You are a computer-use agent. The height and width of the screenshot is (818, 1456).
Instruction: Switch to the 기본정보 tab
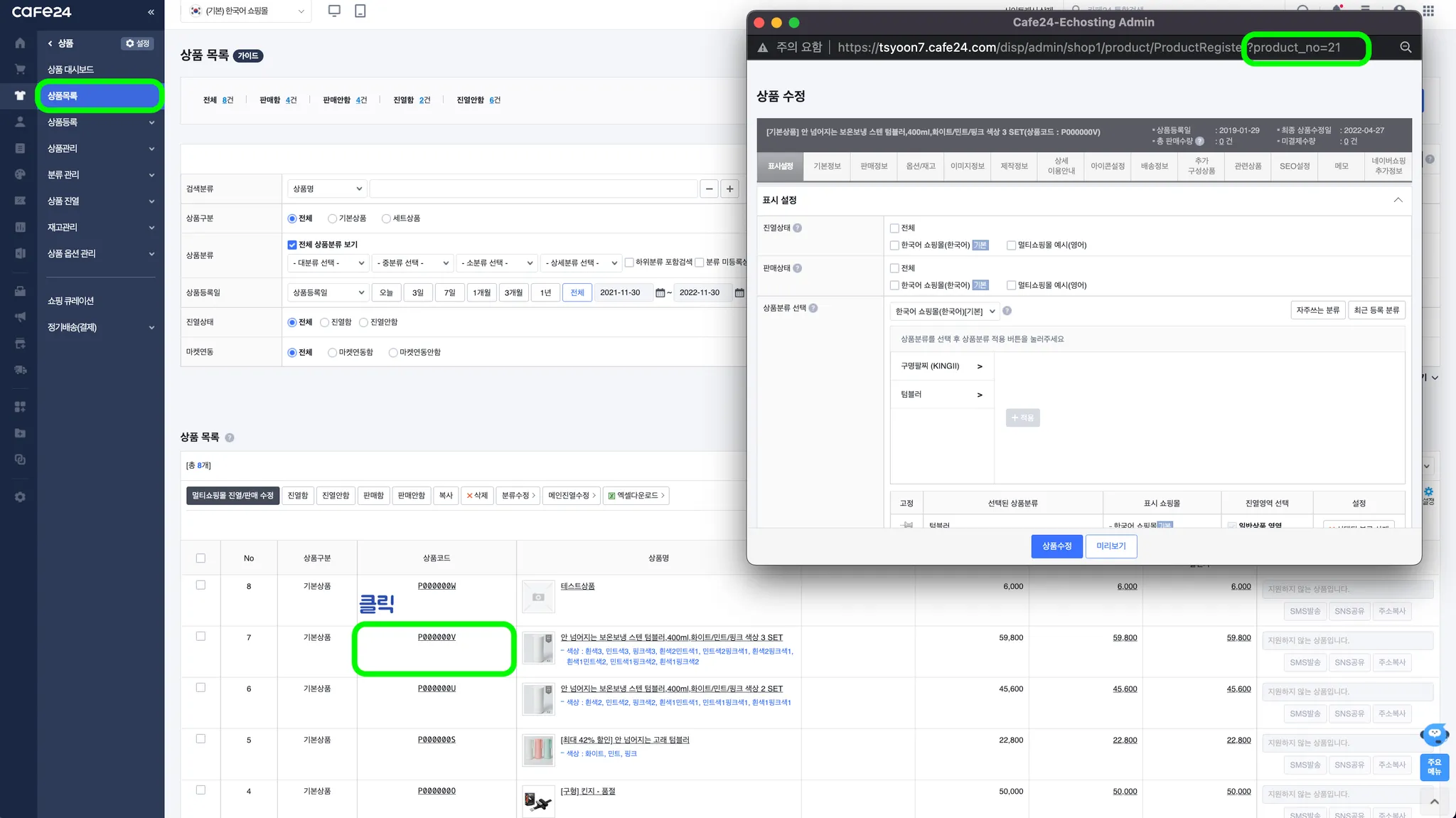[827, 166]
